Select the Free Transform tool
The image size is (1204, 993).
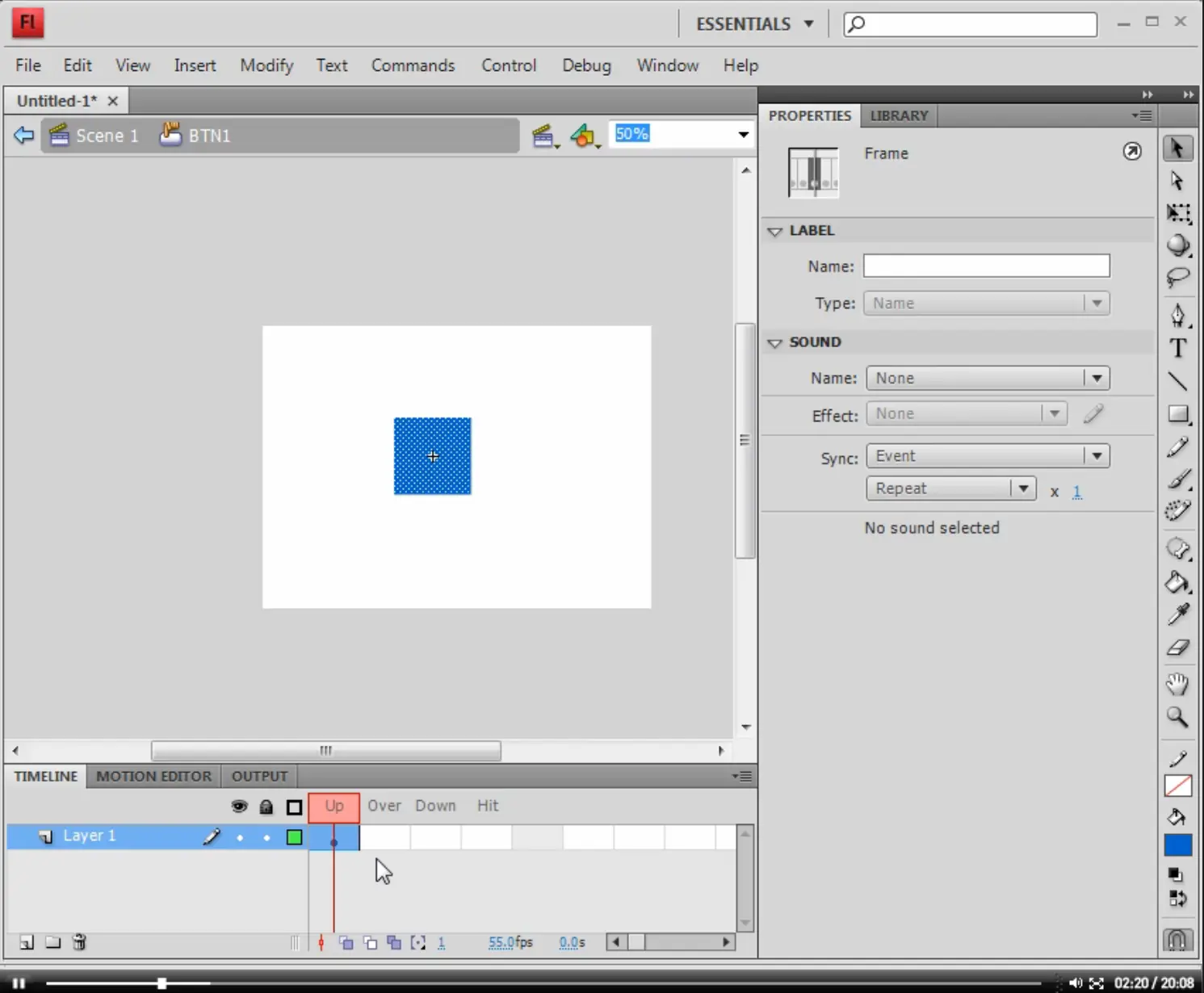[1177, 213]
